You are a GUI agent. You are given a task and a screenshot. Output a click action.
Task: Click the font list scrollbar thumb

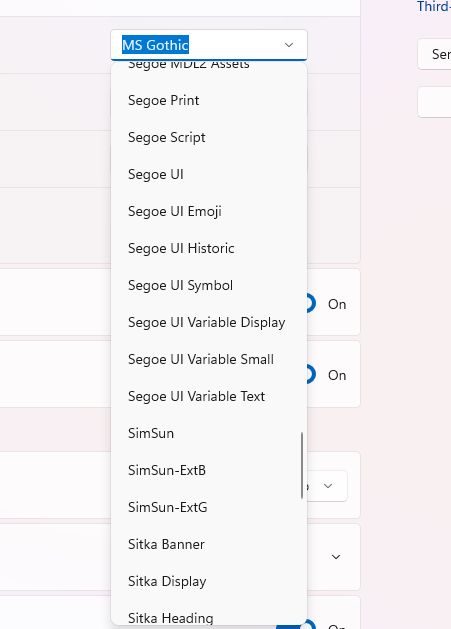(302, 465)
